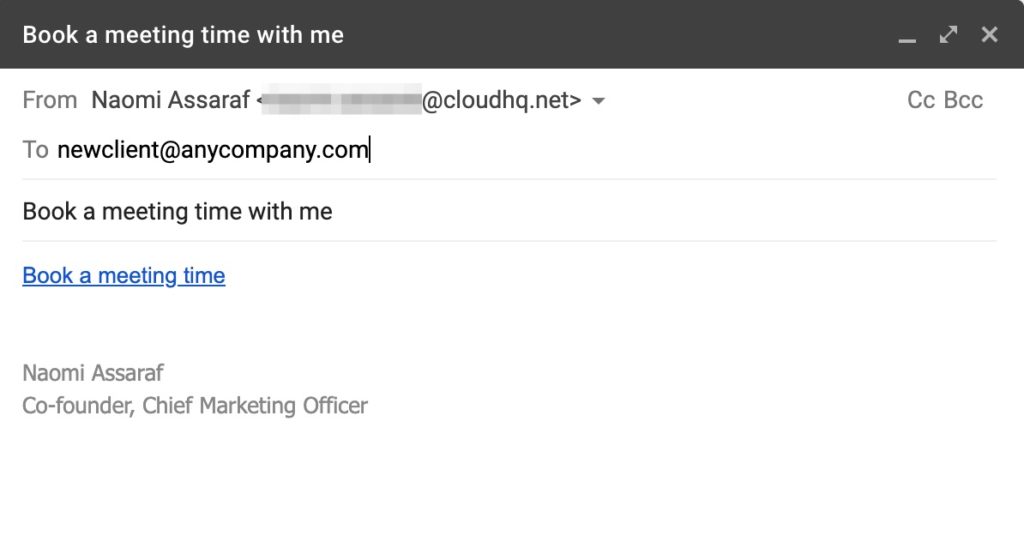Click the blurred part of sender email
Screen dimensions: 1024x542
[x=341, y=100]
